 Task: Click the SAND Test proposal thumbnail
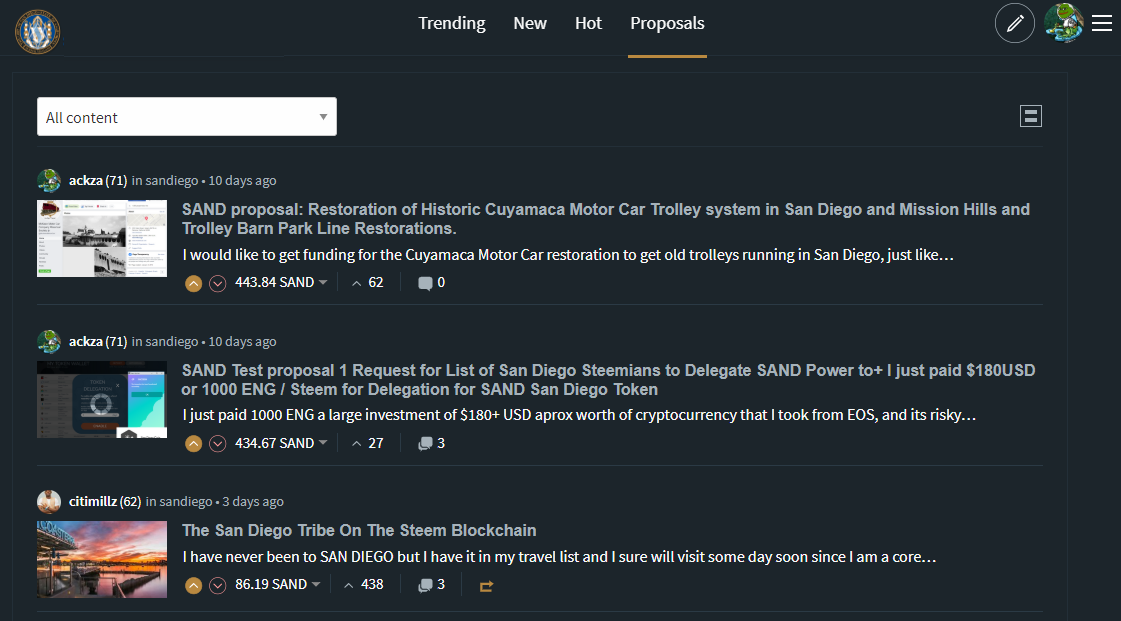point(102,399)
